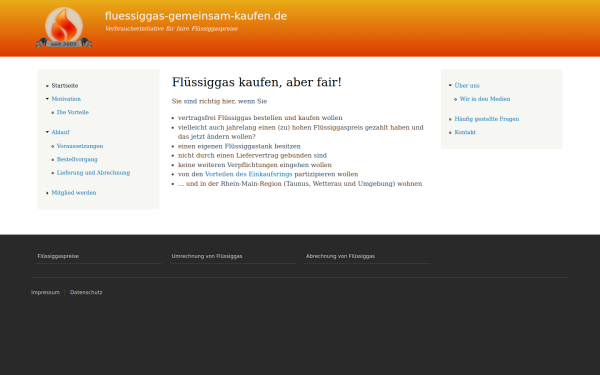The image size is (600, 375).
Task: Click bullet keine weiteren Verpflichtungen eingehen wollen
Action: click(x=255, y=165)
